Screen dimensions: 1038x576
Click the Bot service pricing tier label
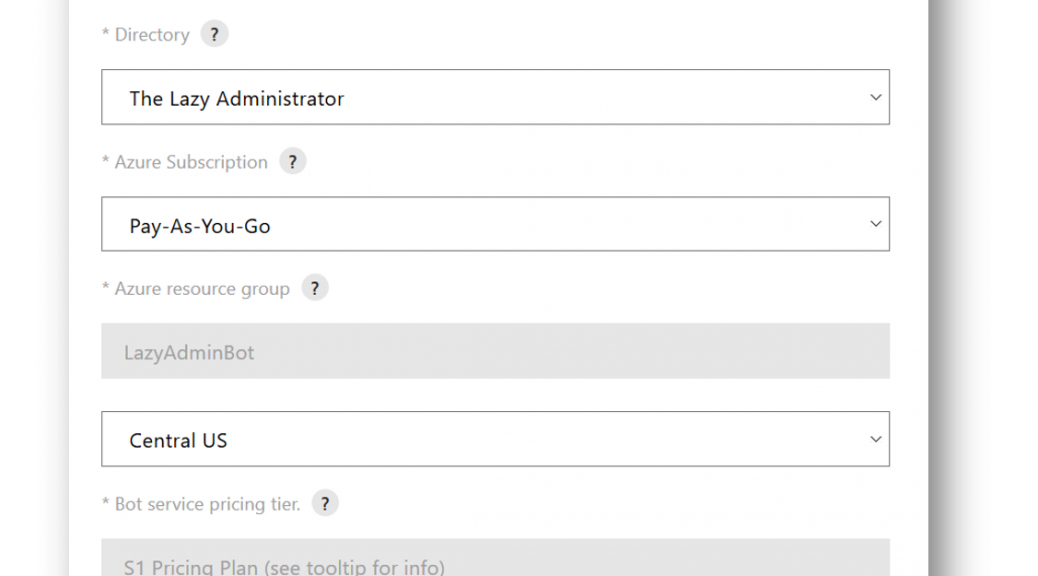tap(207, 504)
